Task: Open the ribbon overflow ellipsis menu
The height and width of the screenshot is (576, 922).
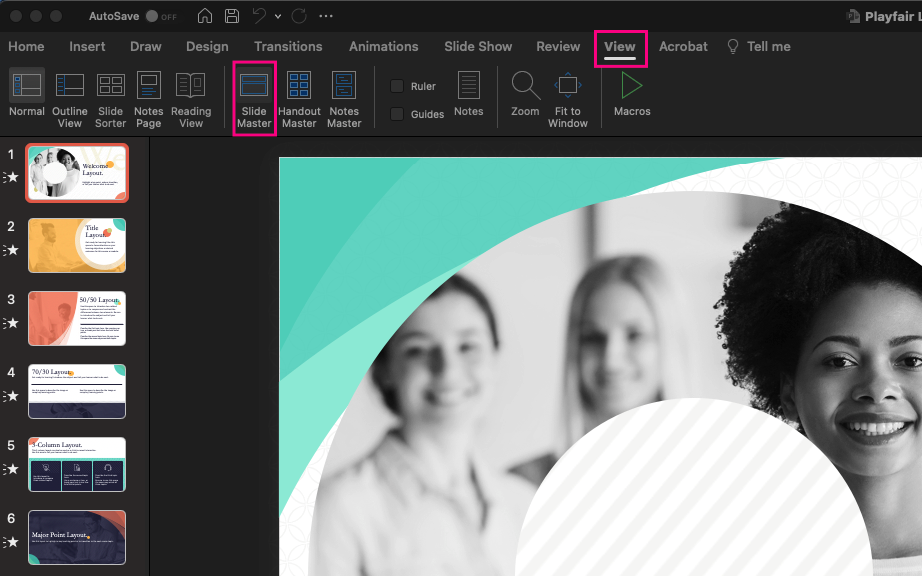Action: [325, 16]
